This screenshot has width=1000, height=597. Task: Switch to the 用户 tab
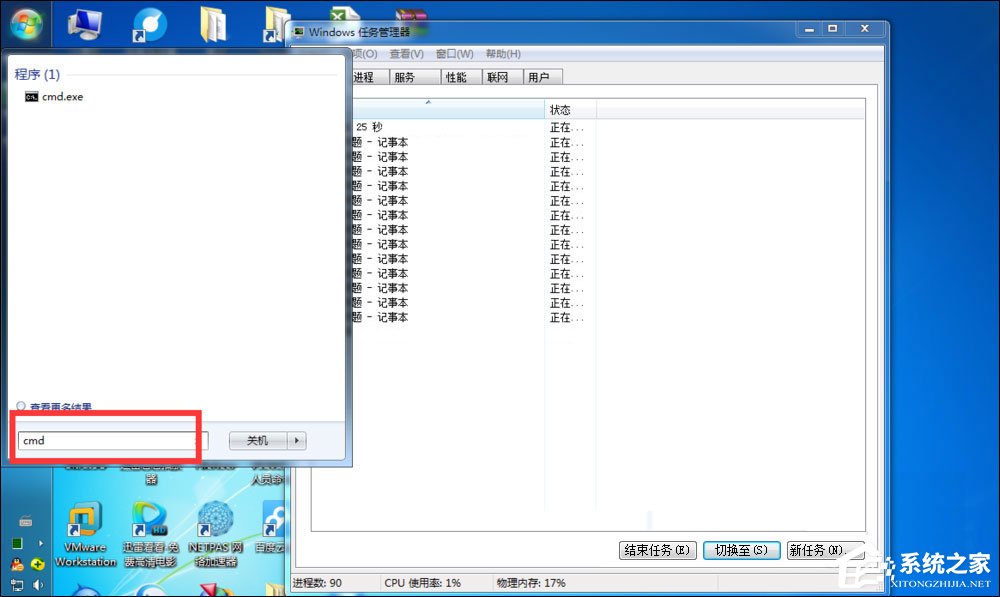point(541,76)
